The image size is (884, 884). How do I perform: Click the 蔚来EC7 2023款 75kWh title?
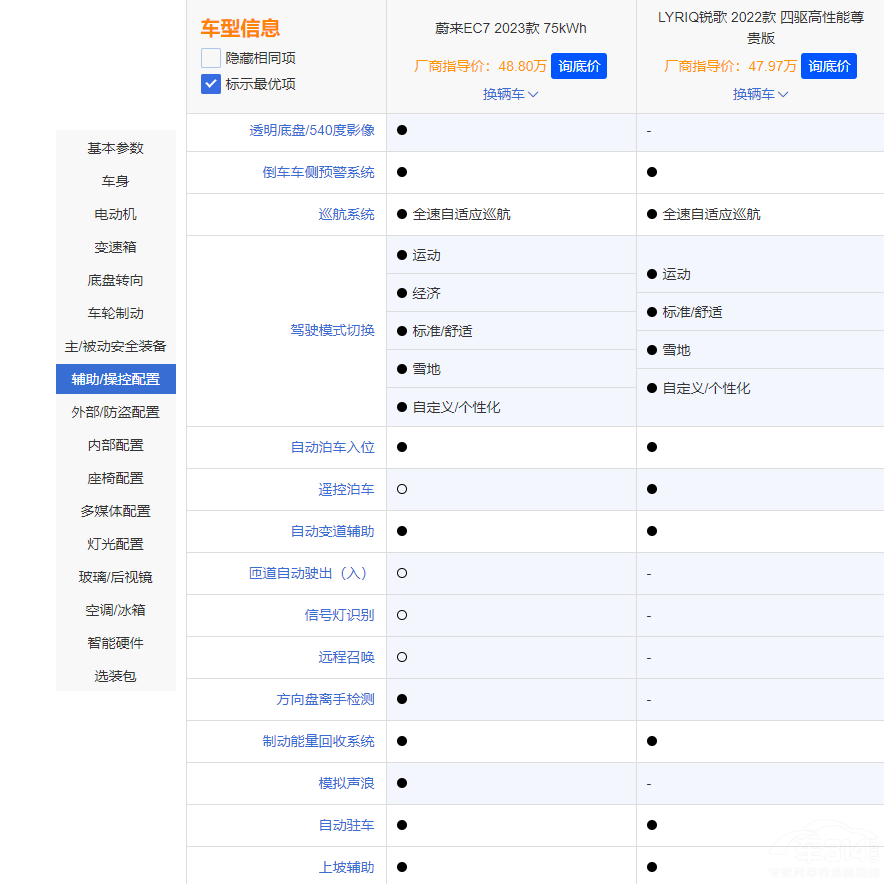tap(511, 28)
